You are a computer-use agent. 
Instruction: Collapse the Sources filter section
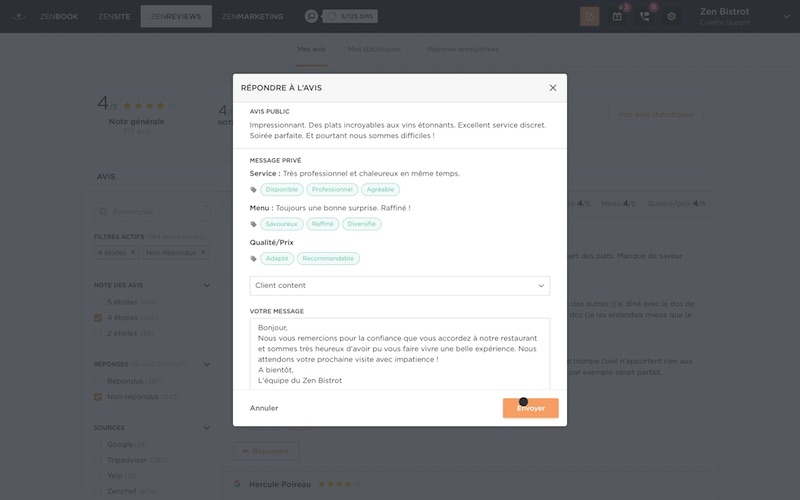(x=206, y=427)
